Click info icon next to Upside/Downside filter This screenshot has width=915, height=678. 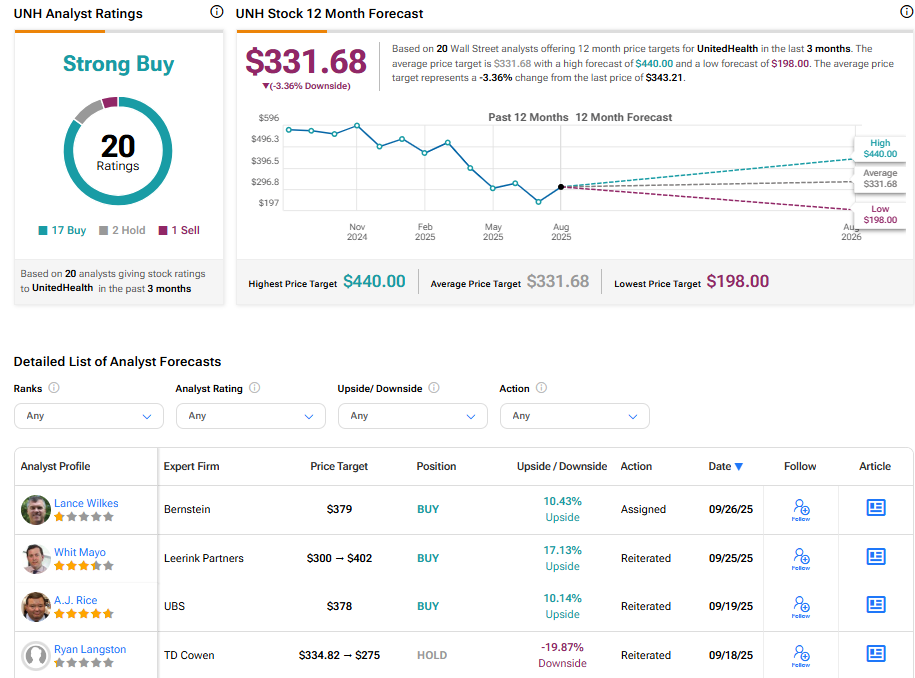[434, 388]
